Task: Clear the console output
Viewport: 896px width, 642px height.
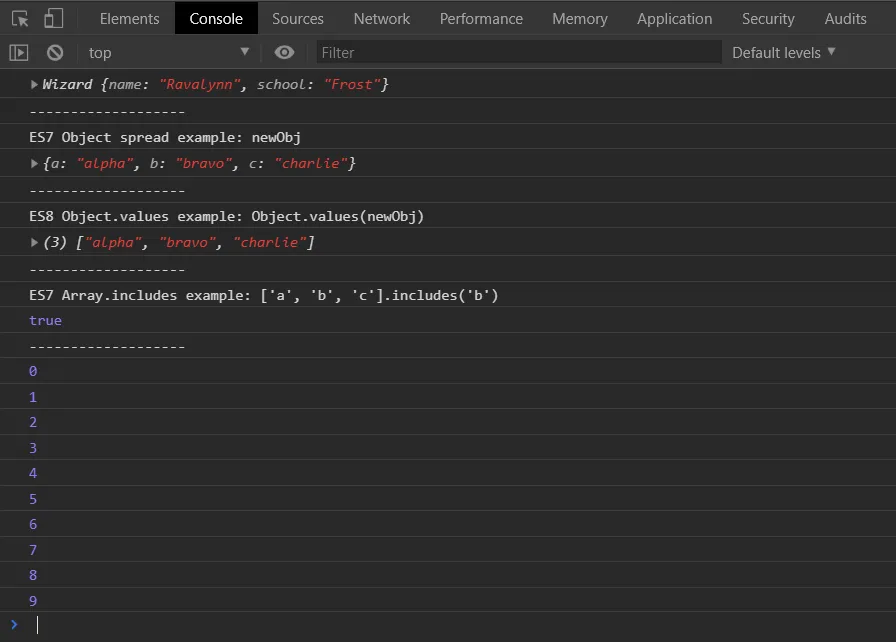Action: [x=55, y=53]
